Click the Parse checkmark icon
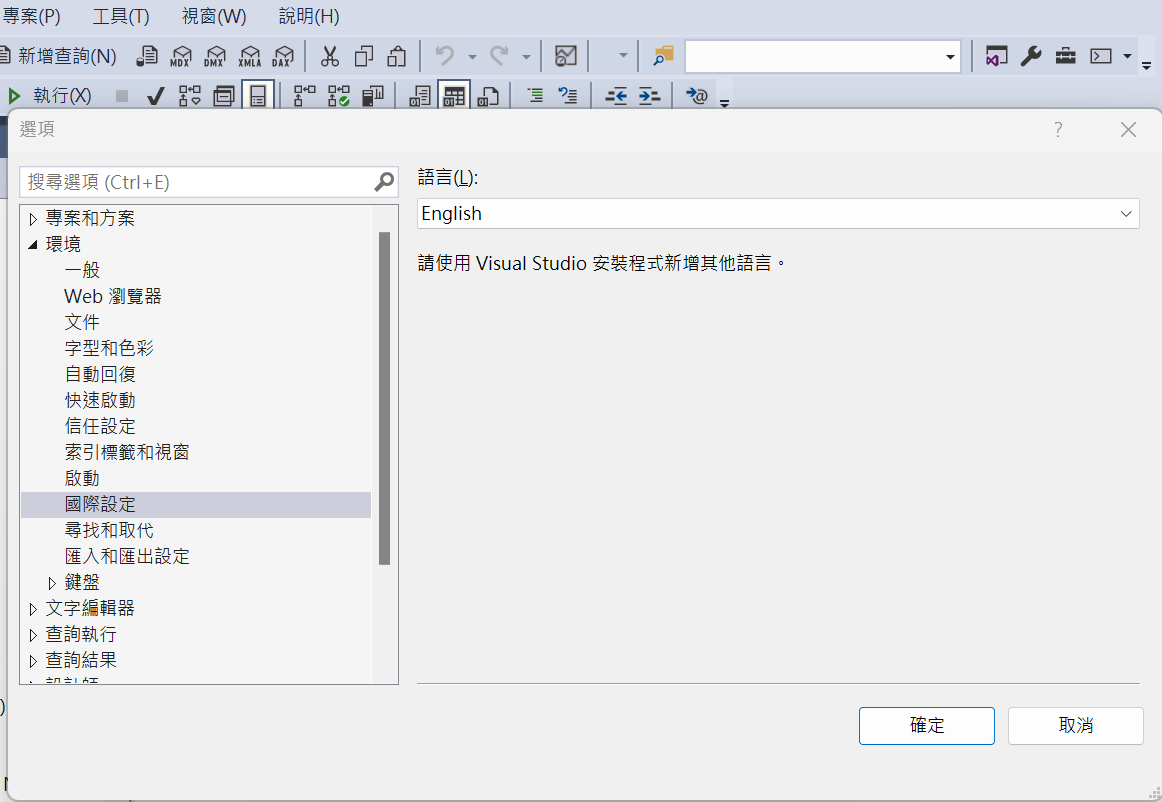 156,96
